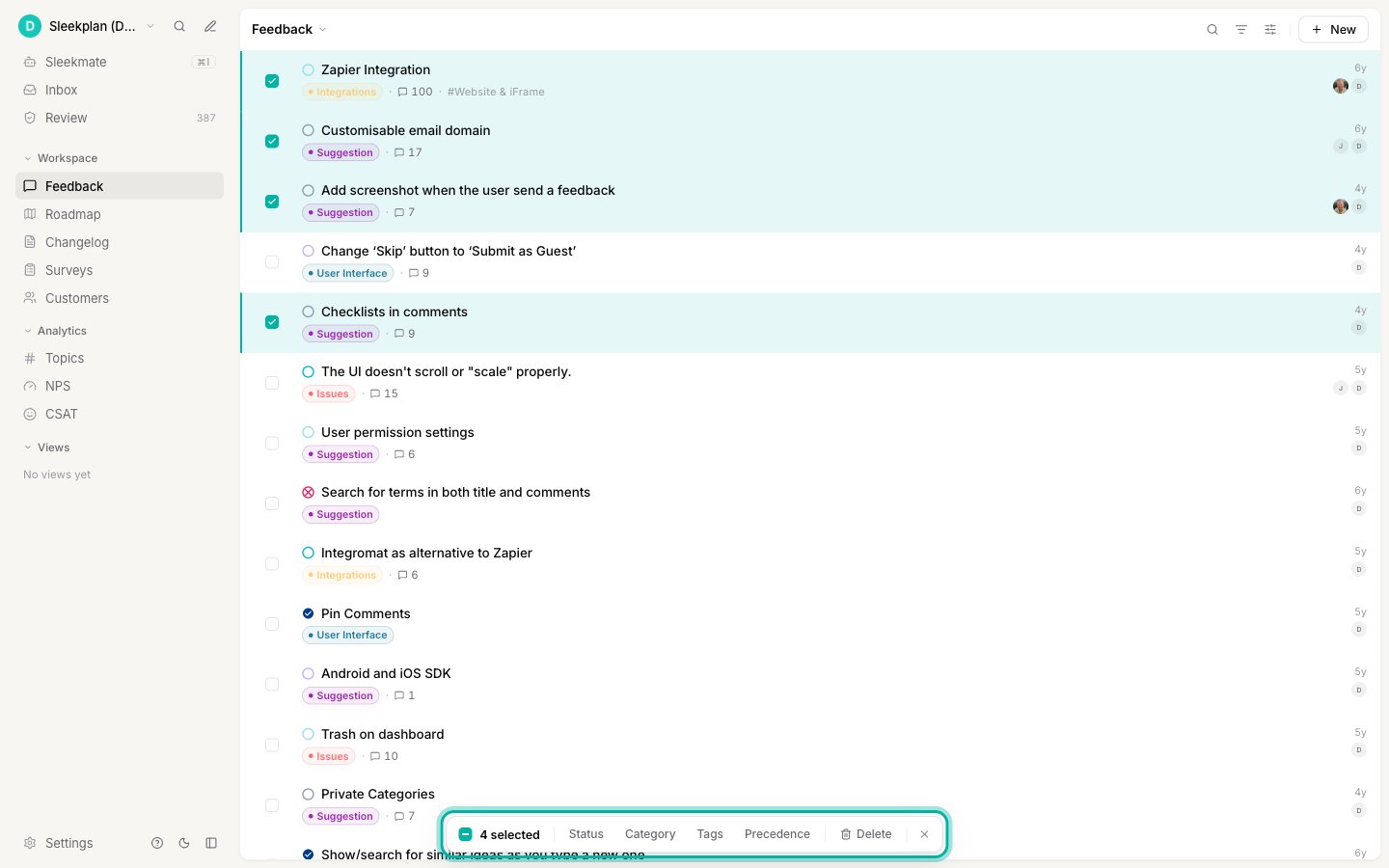Click the status circle of Checklists in comments
This screenshot has width=1389, height=868.
pyautogui.click(x=309, y=312)
